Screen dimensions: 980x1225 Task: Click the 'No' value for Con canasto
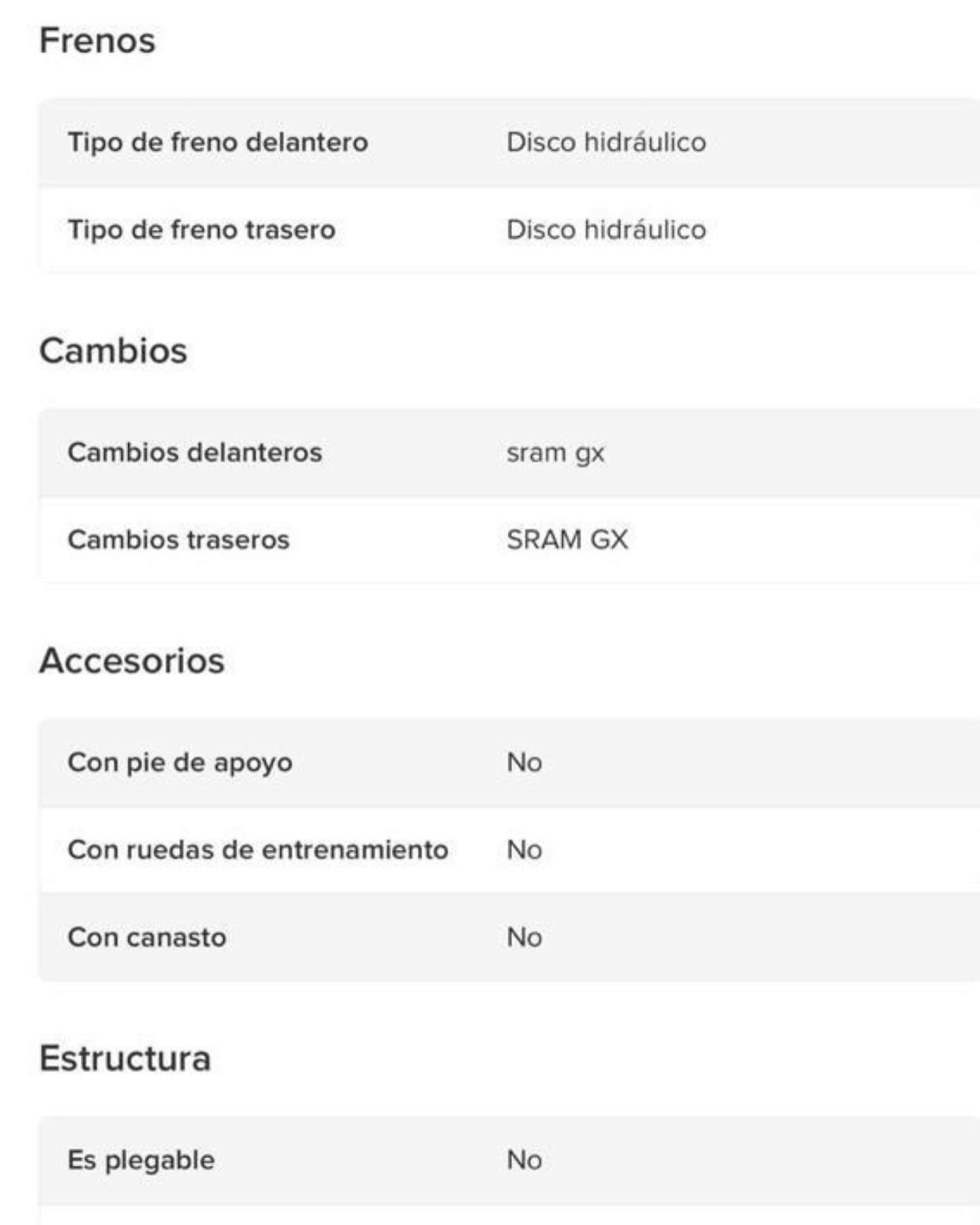524,937
